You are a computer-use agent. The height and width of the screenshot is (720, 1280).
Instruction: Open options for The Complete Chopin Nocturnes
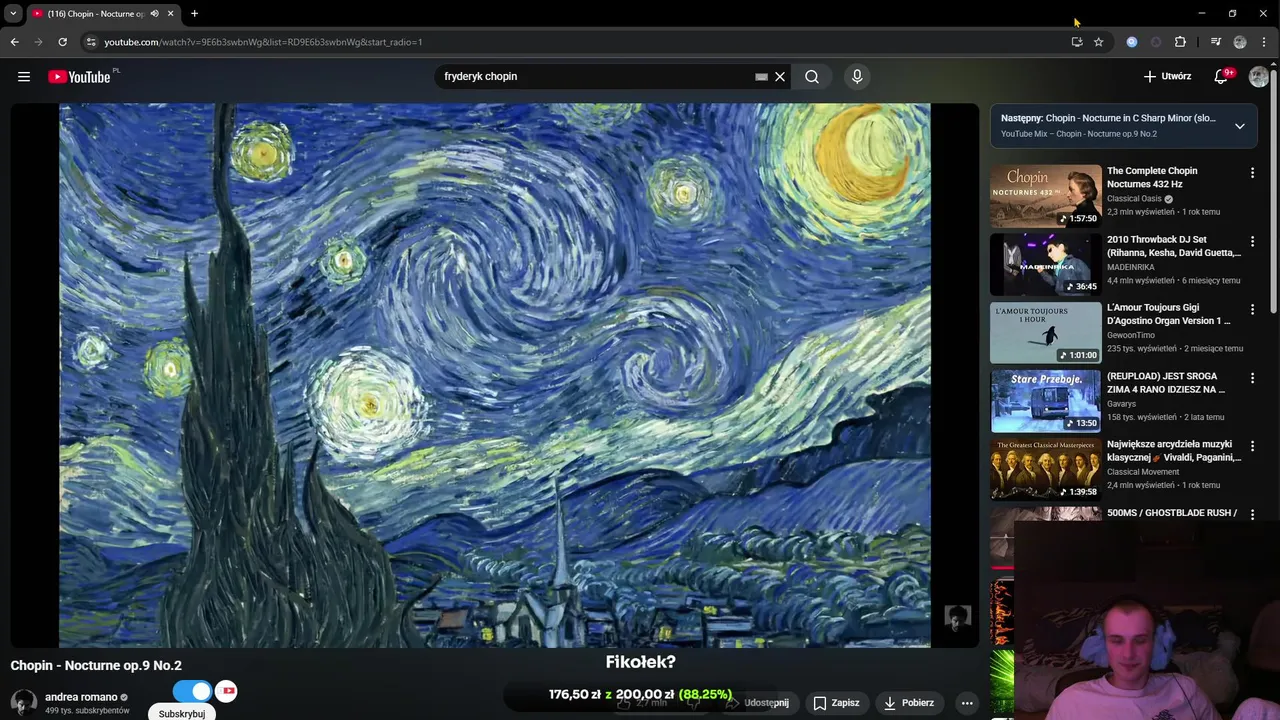(1252, 173)
